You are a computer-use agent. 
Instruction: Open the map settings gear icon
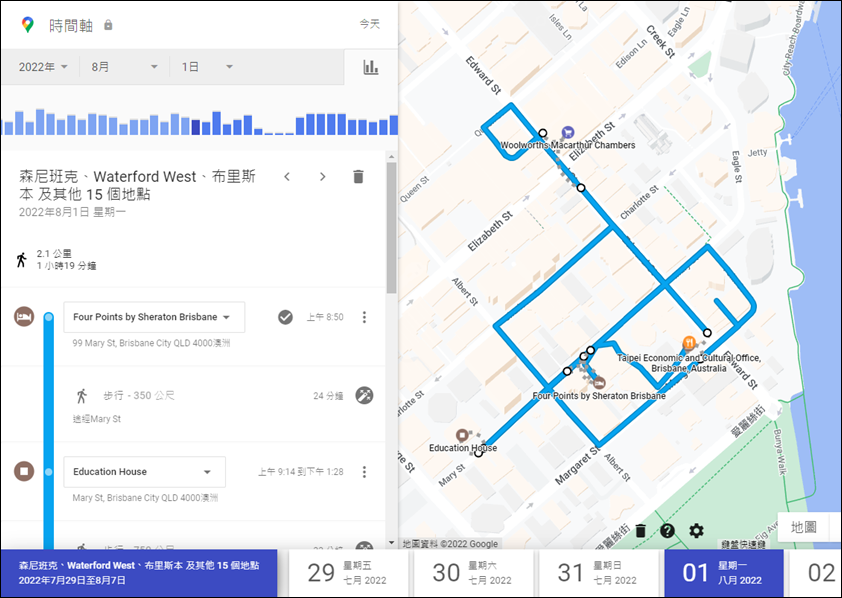click(x=696, y=531)
